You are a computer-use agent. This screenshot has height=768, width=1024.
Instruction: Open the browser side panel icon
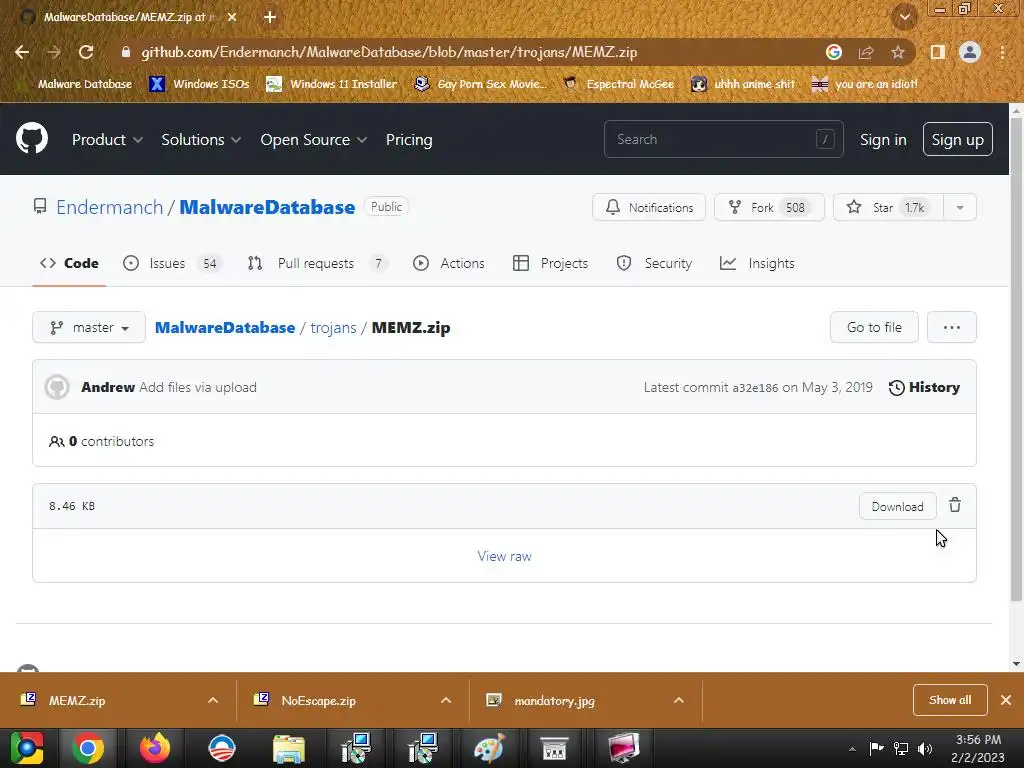coord(938,52)
